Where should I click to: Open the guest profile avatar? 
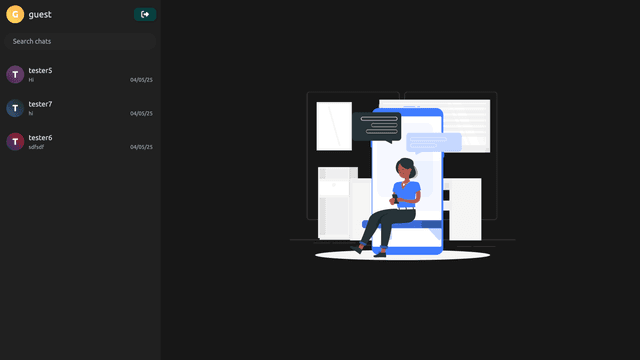(15, 14)
